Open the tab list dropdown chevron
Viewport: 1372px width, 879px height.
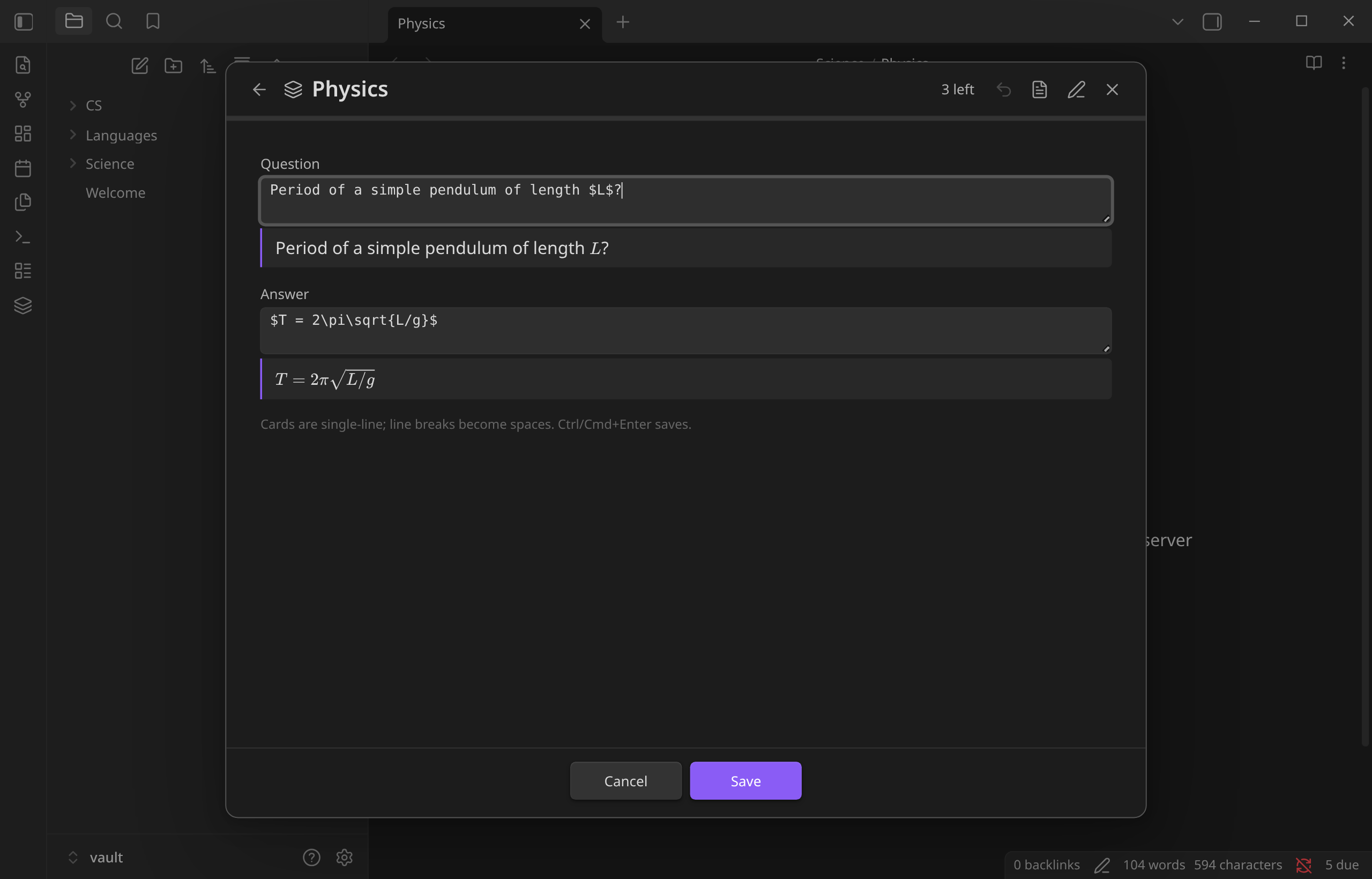1177,21
